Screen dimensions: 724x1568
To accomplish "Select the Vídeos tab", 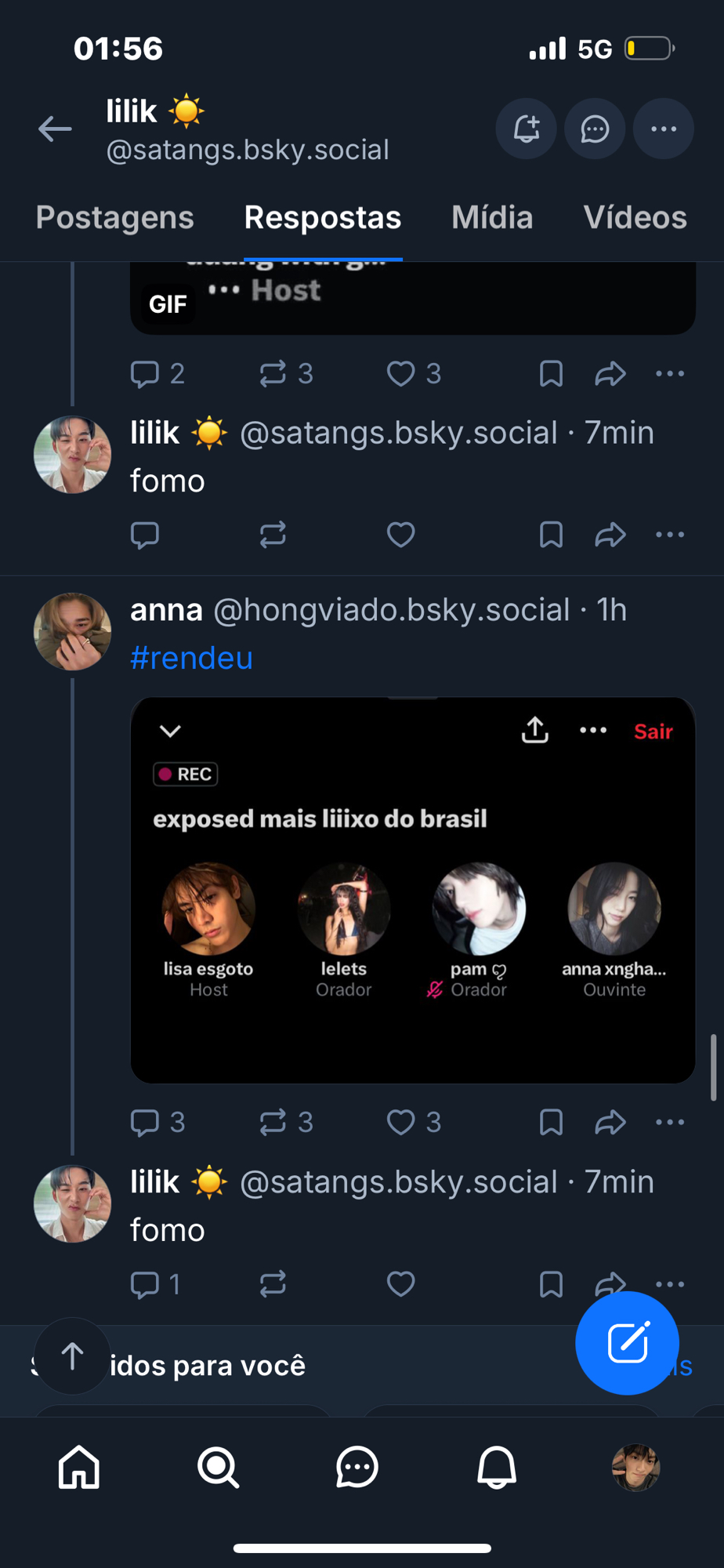I will pos(635,218).
